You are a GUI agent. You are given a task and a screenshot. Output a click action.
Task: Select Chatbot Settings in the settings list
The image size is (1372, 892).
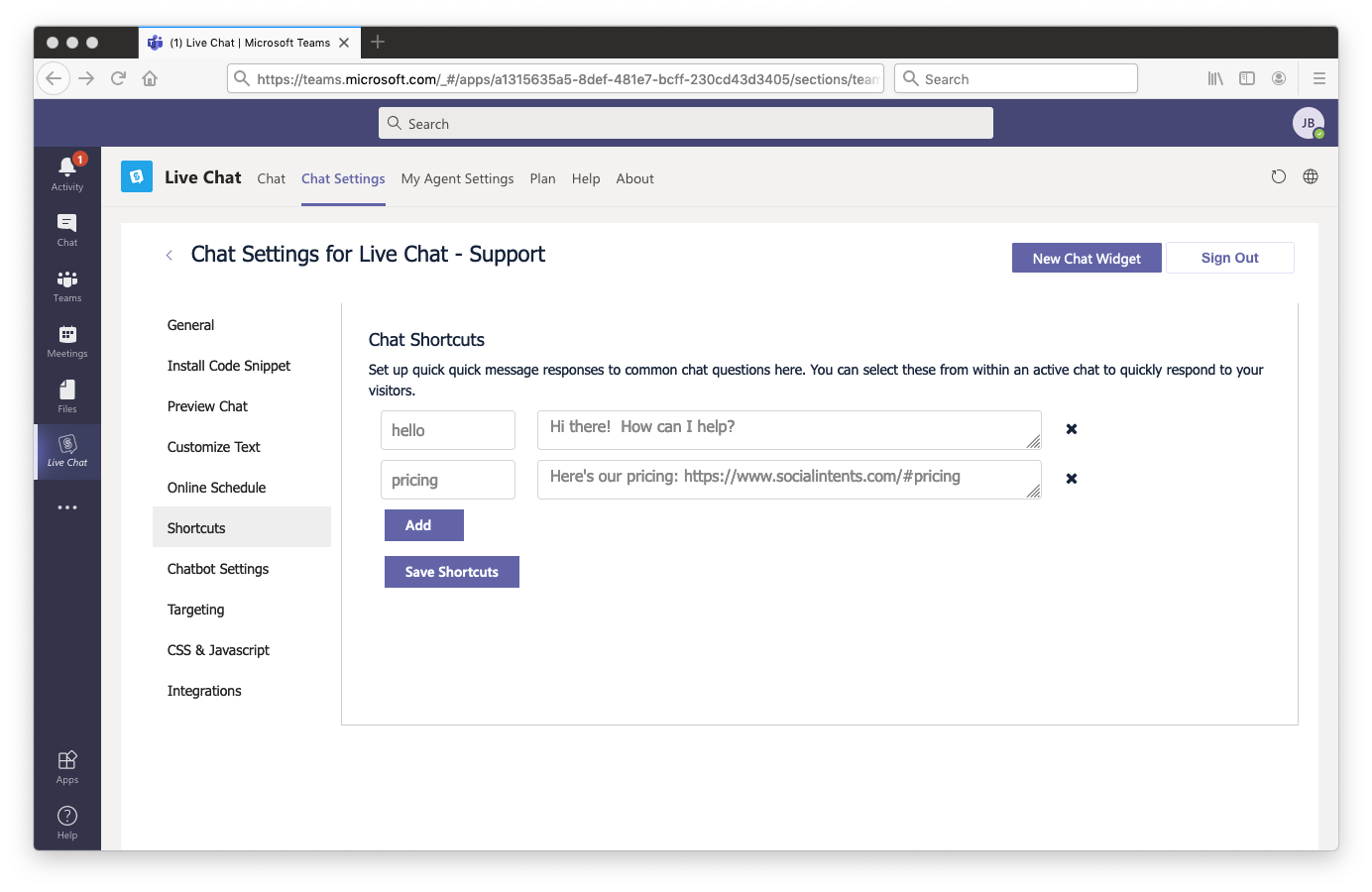(x=218, y=568)
